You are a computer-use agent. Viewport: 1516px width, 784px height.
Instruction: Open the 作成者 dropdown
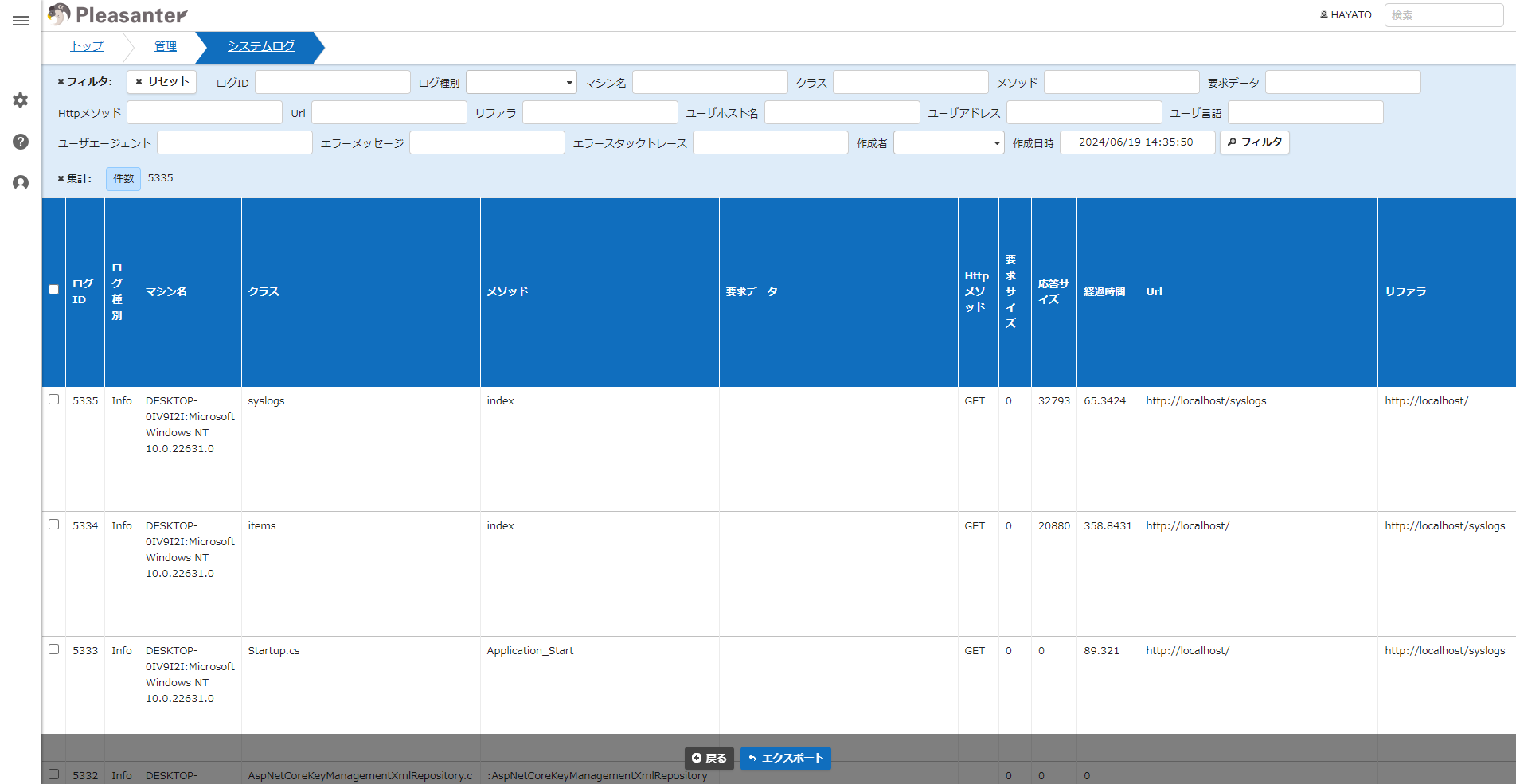coord(949,142)
